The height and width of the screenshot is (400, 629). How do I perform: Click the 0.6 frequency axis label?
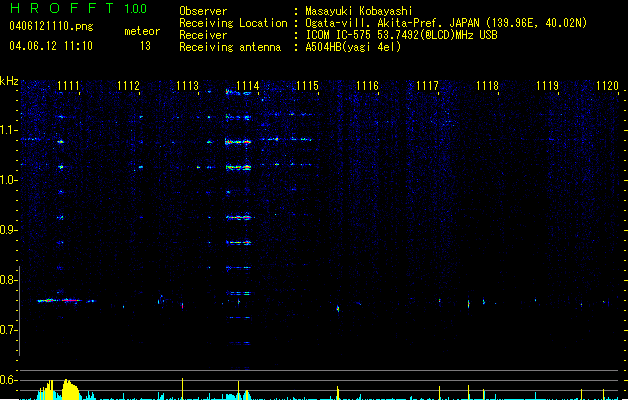(8, 380)
